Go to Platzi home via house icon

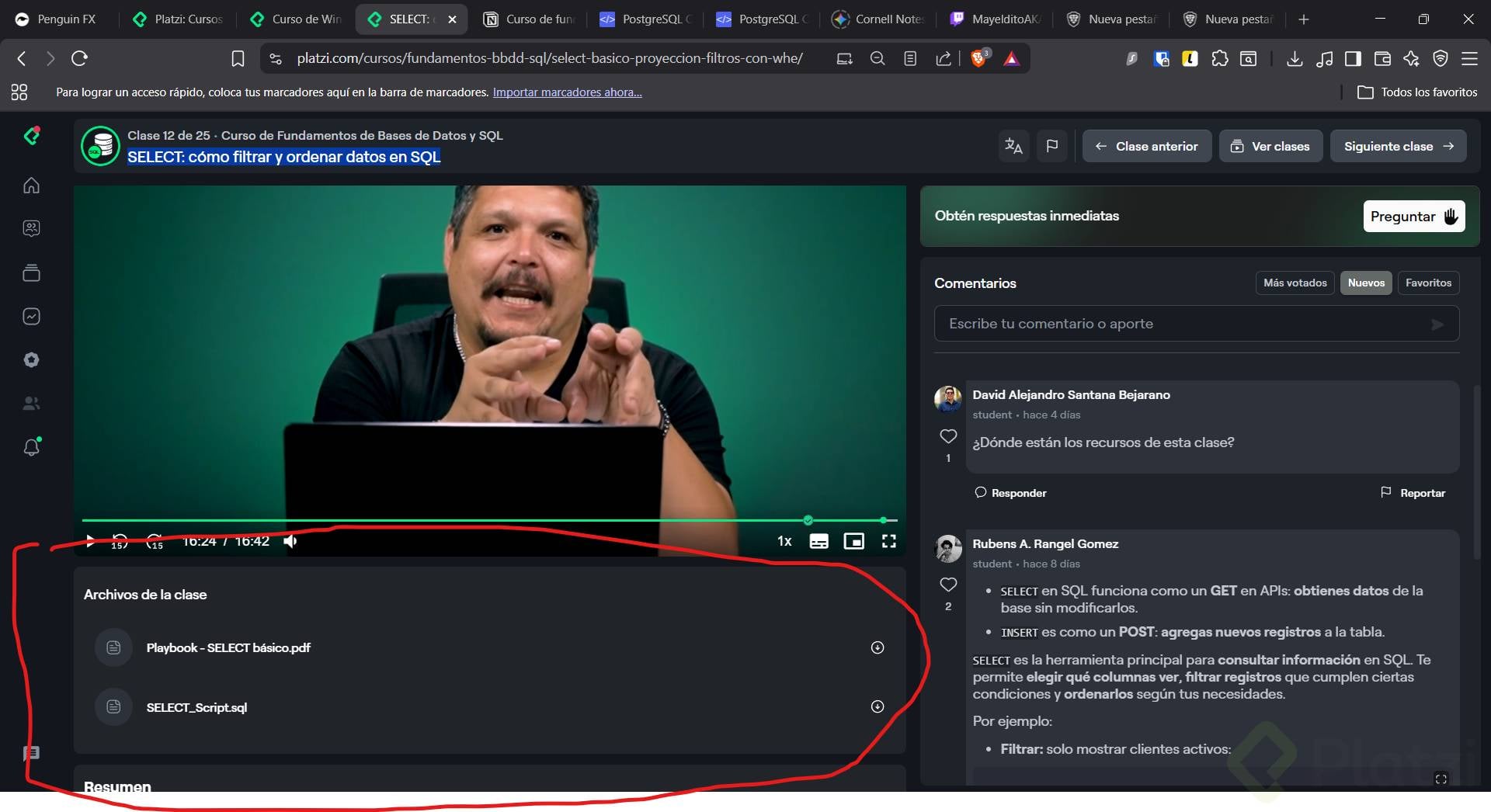point(31,186)
